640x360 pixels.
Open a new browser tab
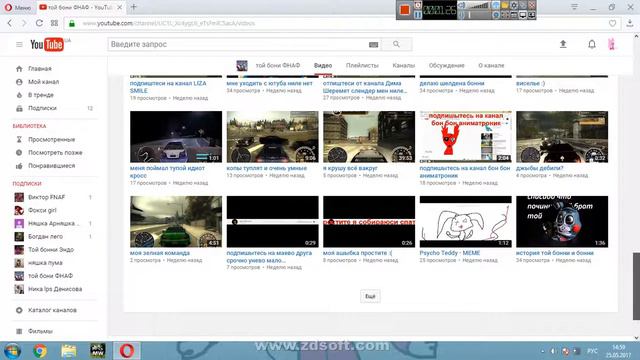click(133, 7)
